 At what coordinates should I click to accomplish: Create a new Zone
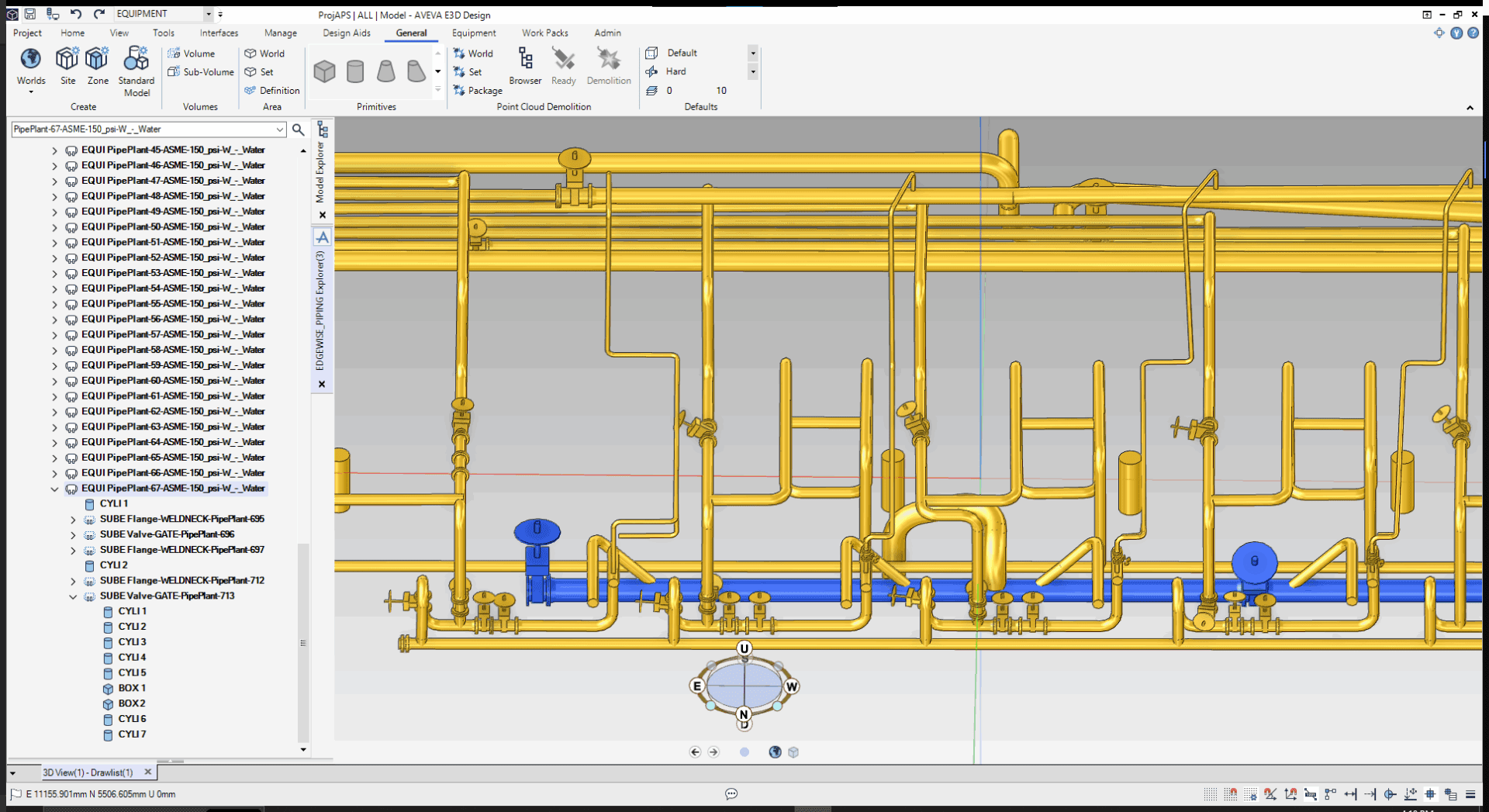[98, 66]
